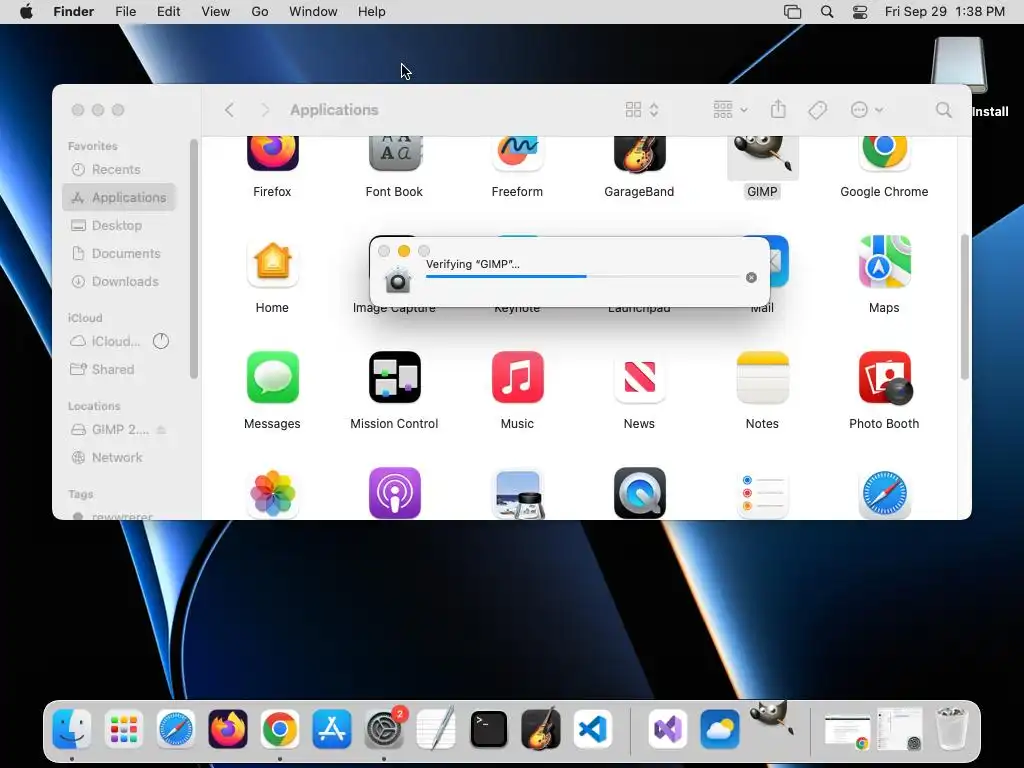
Task: Click the Edit Tags toolbar icon
Action: point(817,110)
